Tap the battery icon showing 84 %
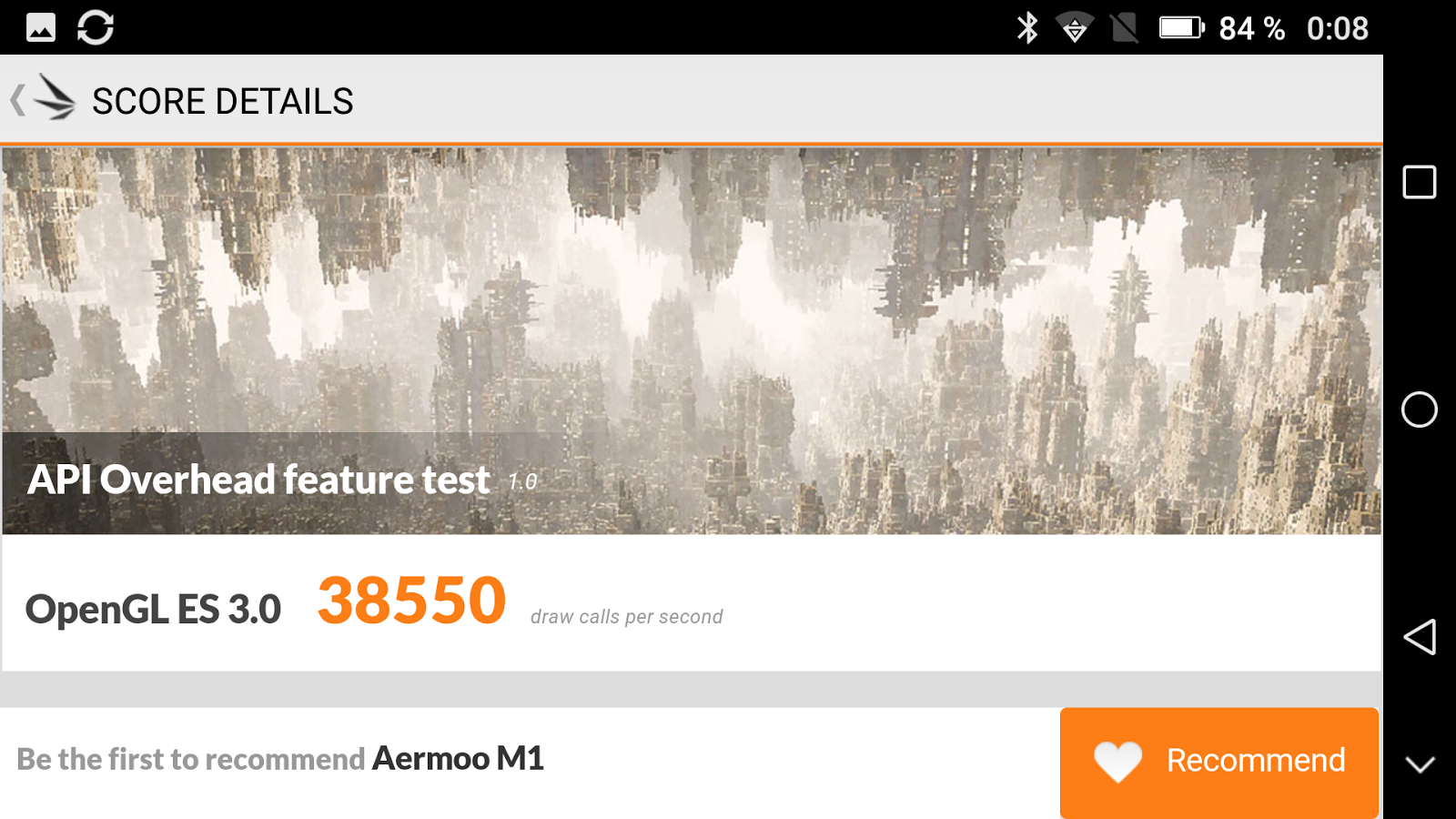 pyautogui.click(x=1181, y=28)
